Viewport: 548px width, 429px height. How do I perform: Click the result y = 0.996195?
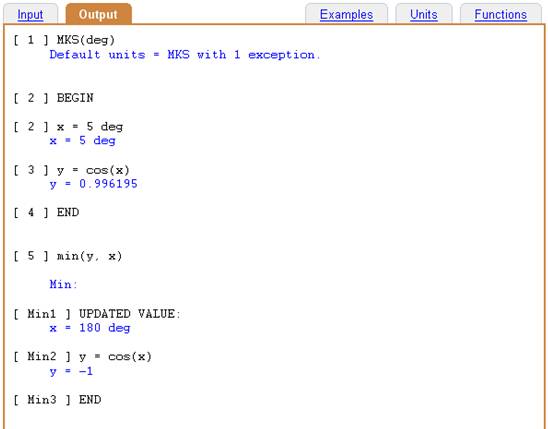[93, 184]
